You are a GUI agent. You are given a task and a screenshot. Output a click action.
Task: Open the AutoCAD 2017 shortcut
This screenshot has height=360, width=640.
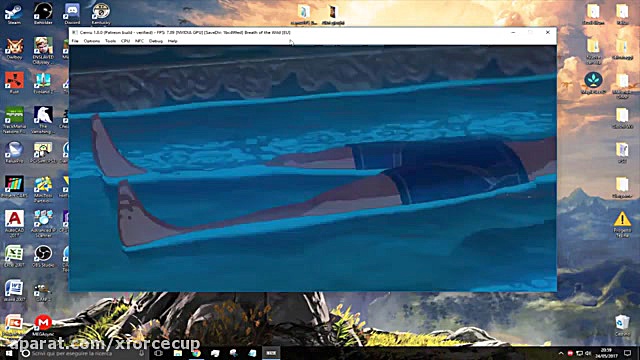tap(14, 224)
